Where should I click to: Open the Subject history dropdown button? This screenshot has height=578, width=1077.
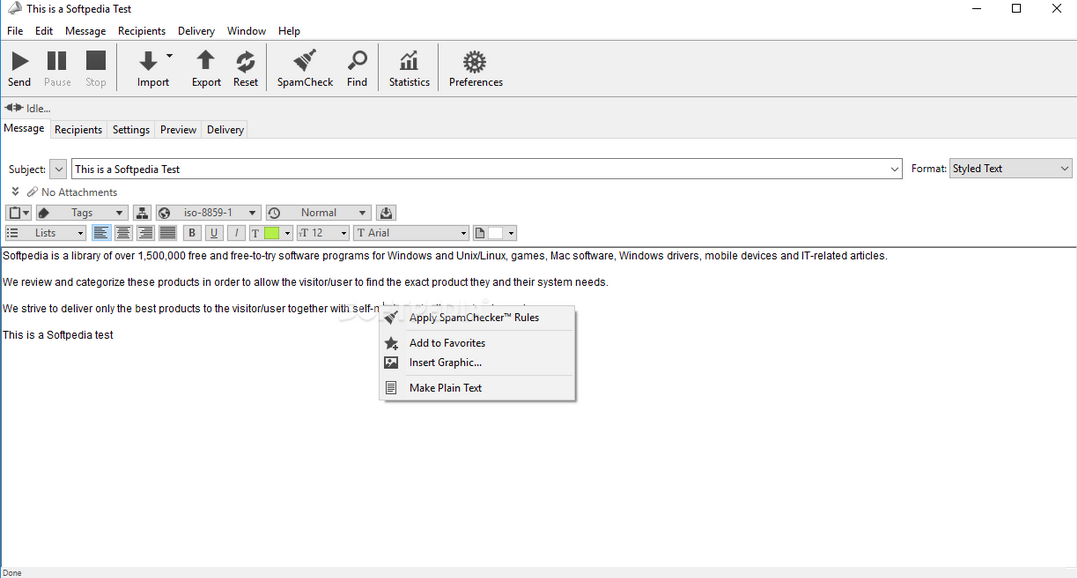[58, 169]
